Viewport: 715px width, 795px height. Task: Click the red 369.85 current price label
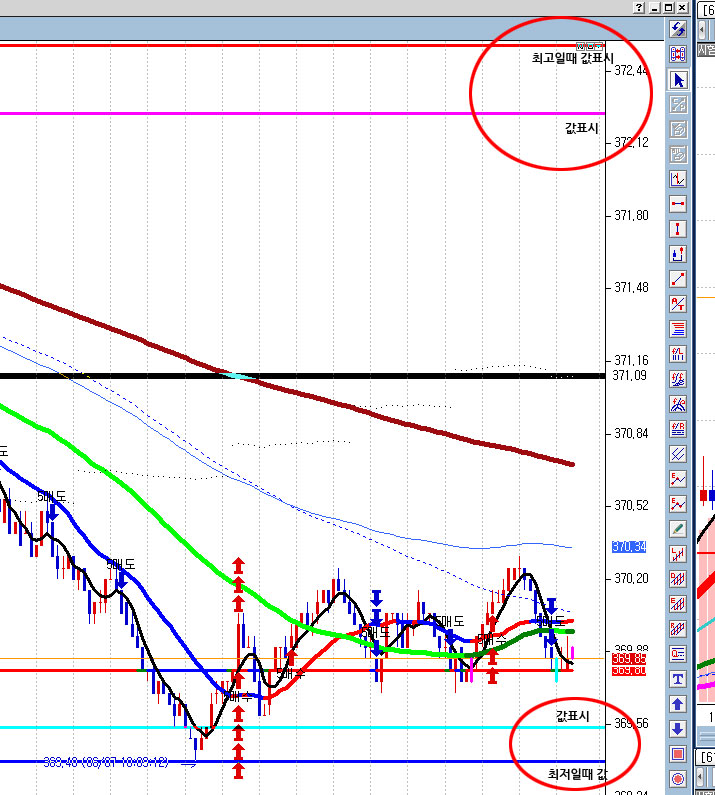coord(628,659)
